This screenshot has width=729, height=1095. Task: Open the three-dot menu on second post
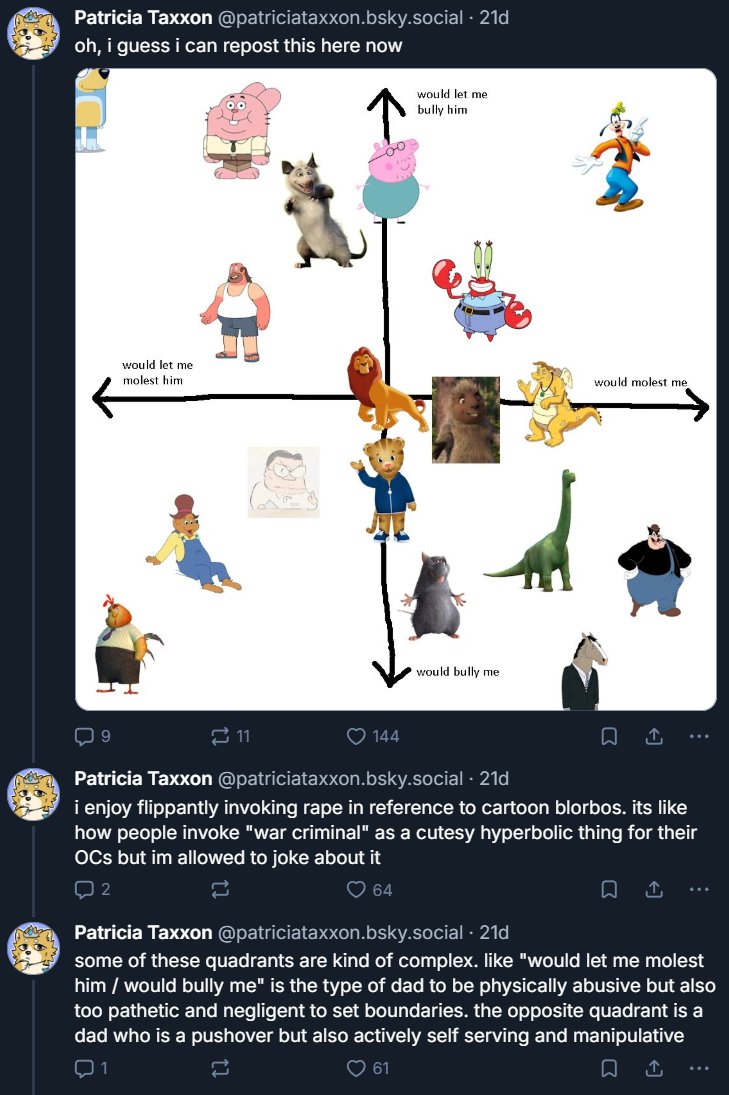pos(700,889)
